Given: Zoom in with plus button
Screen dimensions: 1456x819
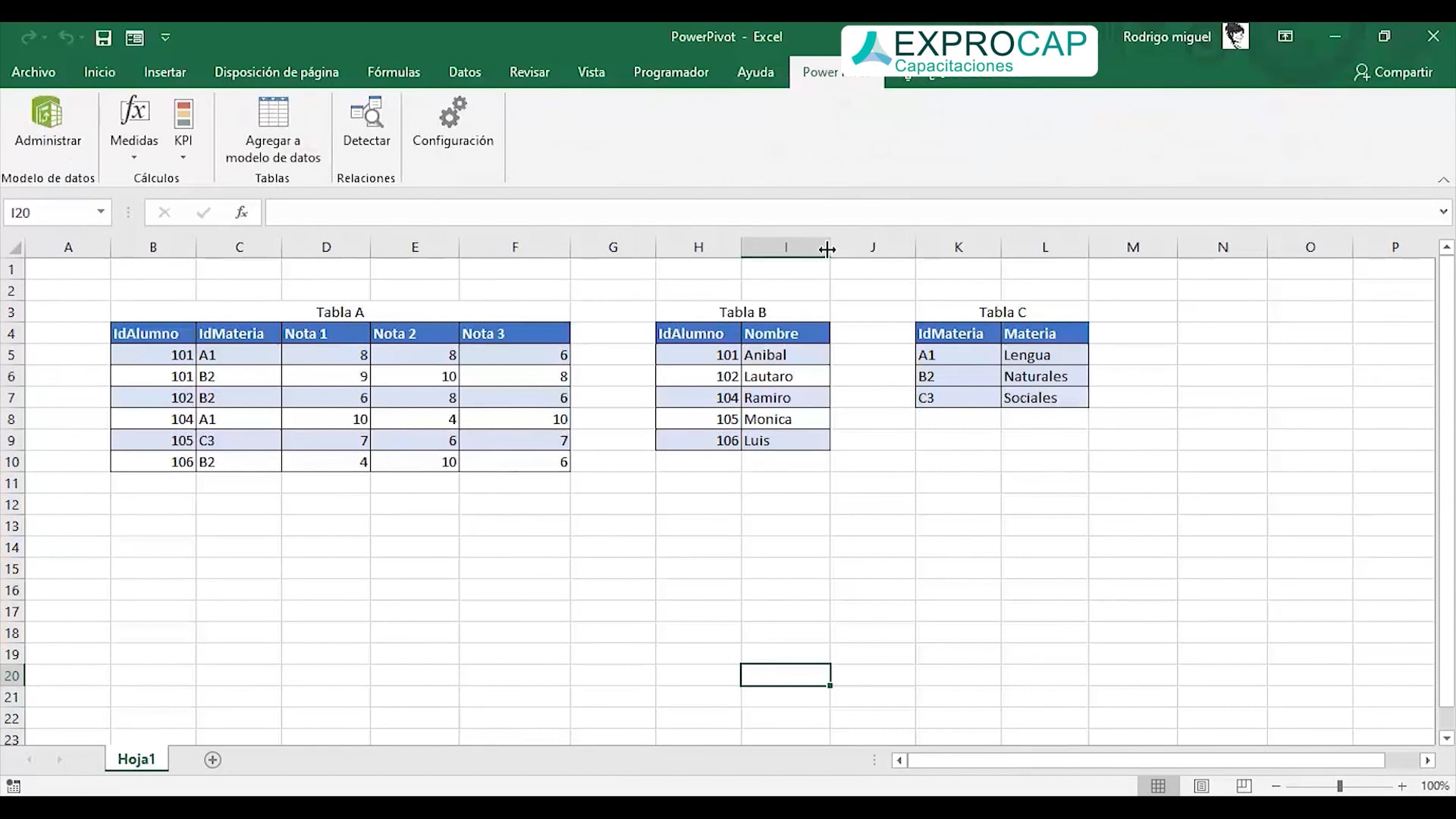Looking at the screenshot, I should point(1402,786).
